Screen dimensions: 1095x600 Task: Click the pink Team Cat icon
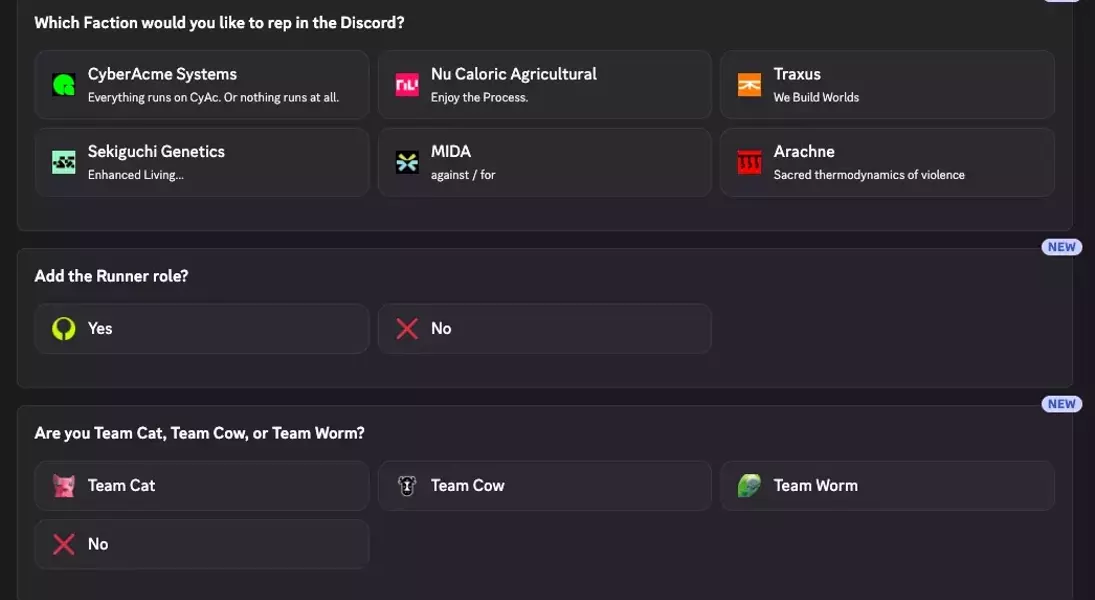(x=64, y=486)
